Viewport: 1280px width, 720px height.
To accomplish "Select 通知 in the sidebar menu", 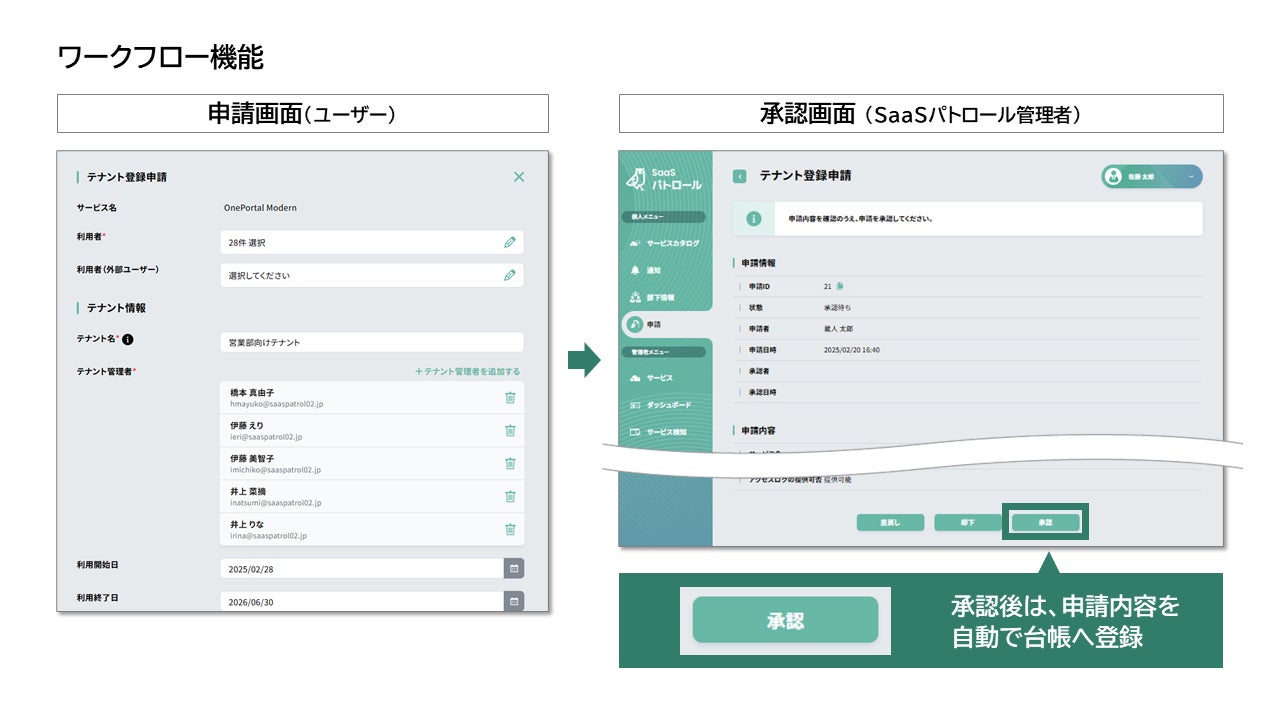I will click(x=645, y=271).
